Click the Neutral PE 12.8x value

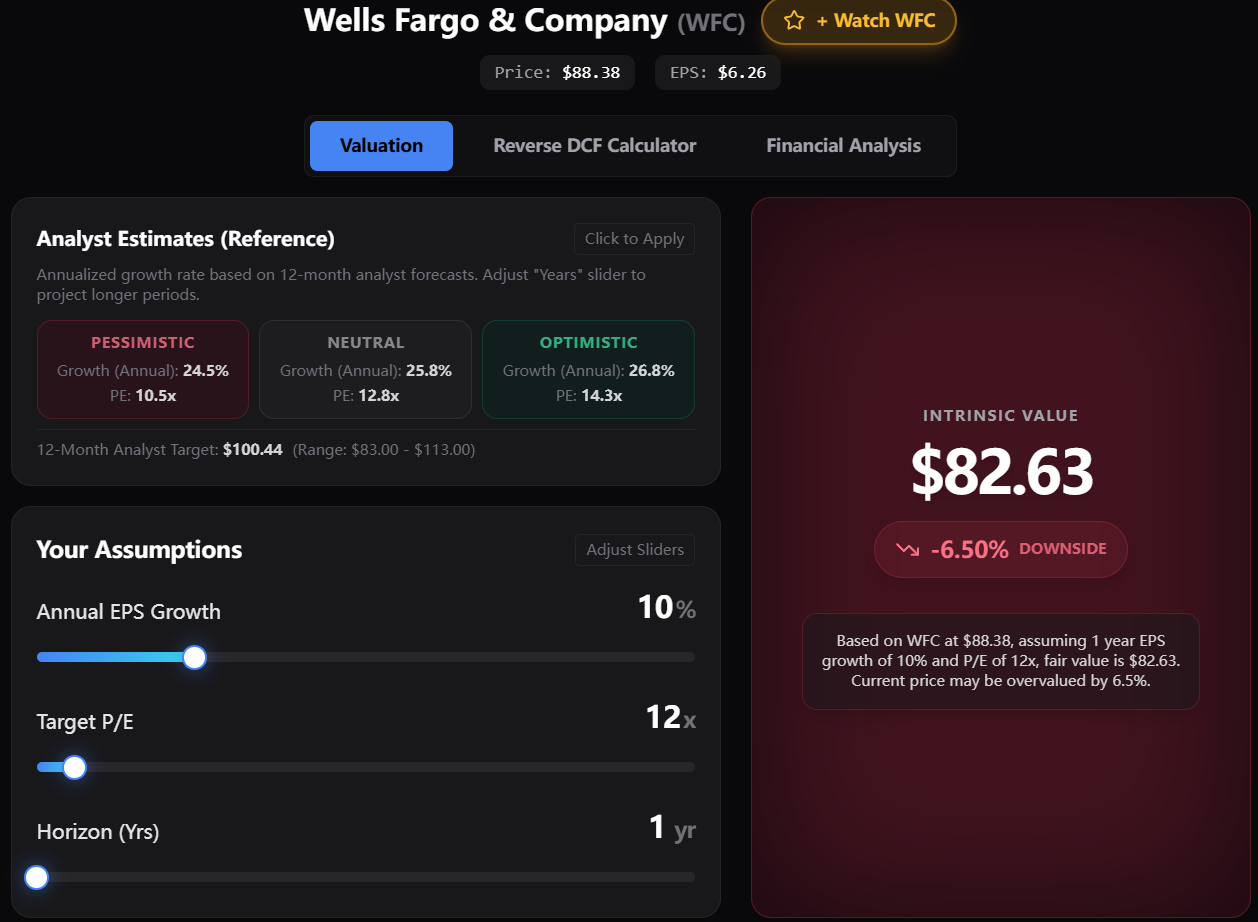[x=378, y=396]
